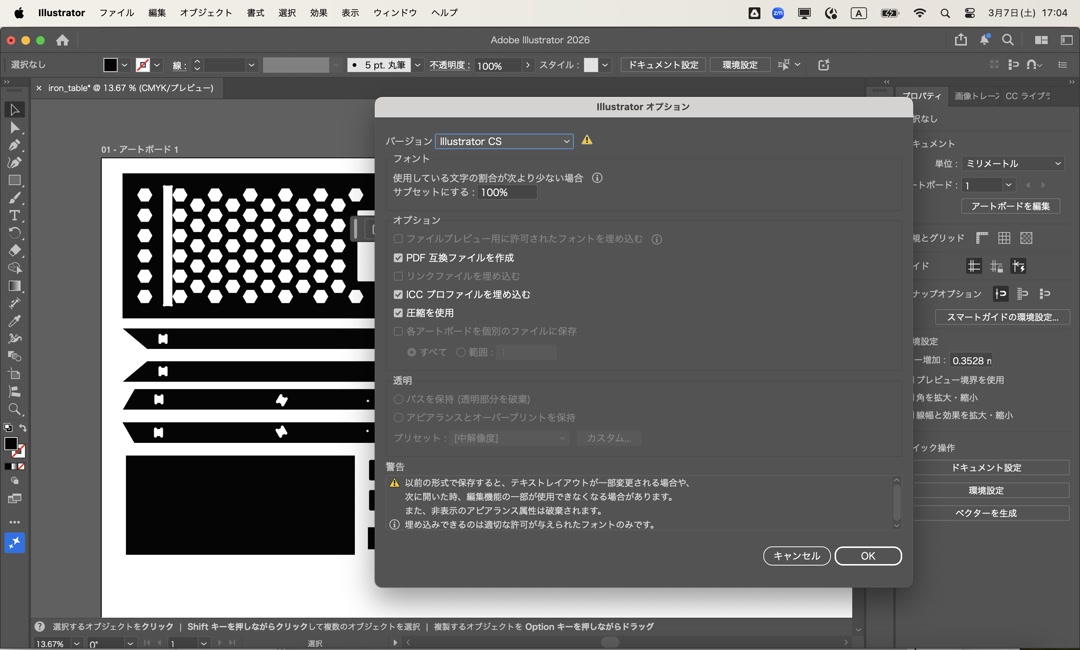
Task: Click the アートボードを編集 button
Action: tap(1011, 206)
